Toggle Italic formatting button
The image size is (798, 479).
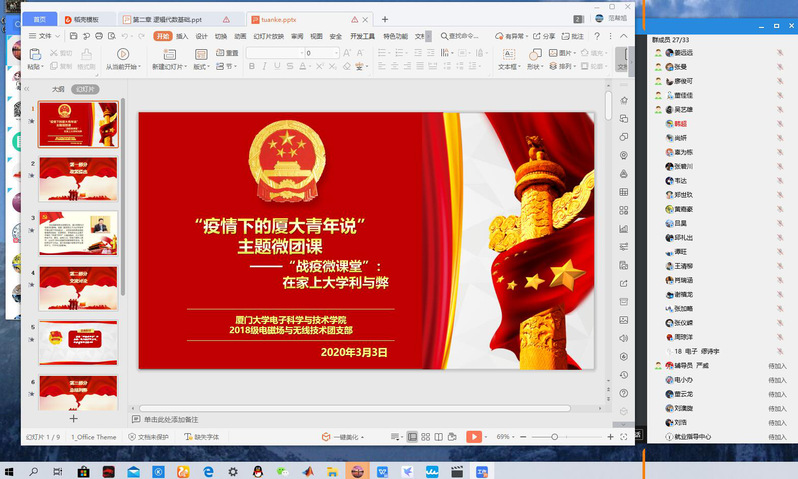(263, 67)
